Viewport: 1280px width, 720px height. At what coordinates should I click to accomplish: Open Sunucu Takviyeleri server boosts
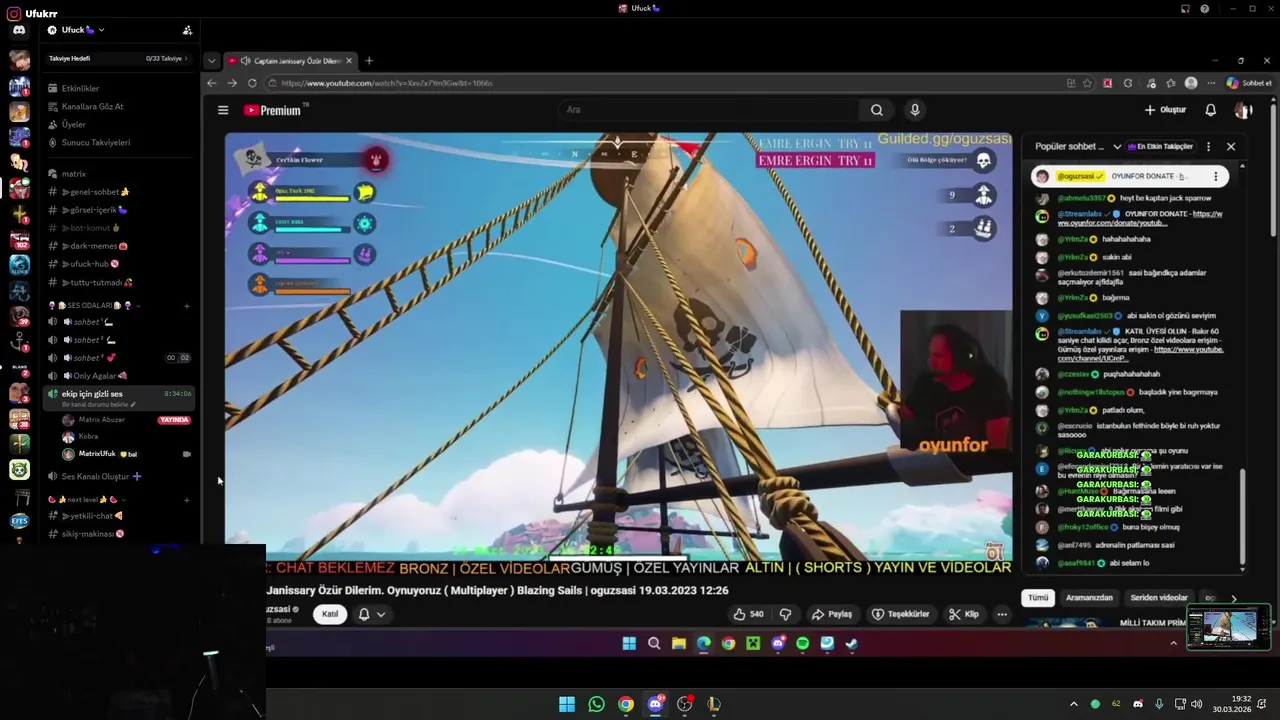[96, 142]
